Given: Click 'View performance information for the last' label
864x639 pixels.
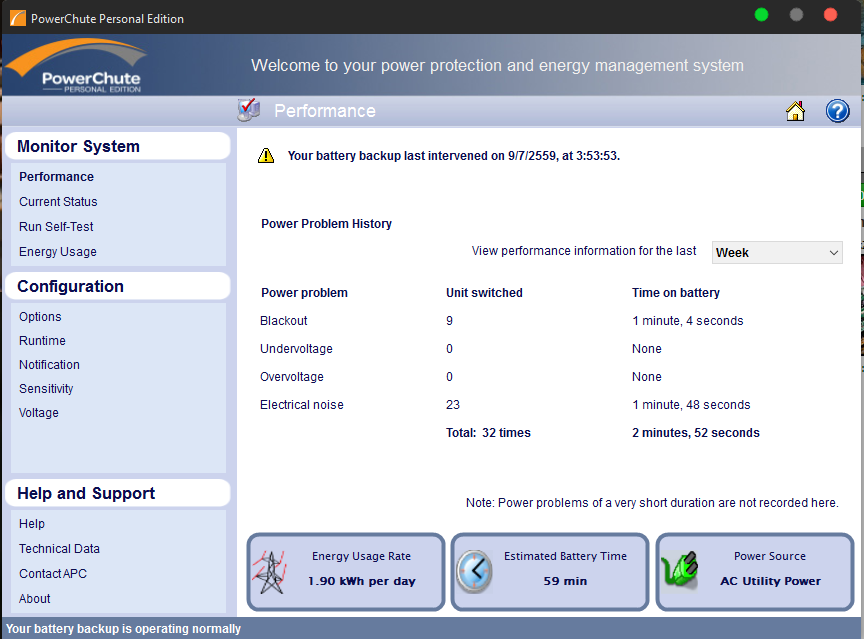Looking at the screenshot, I should [584, 251].
